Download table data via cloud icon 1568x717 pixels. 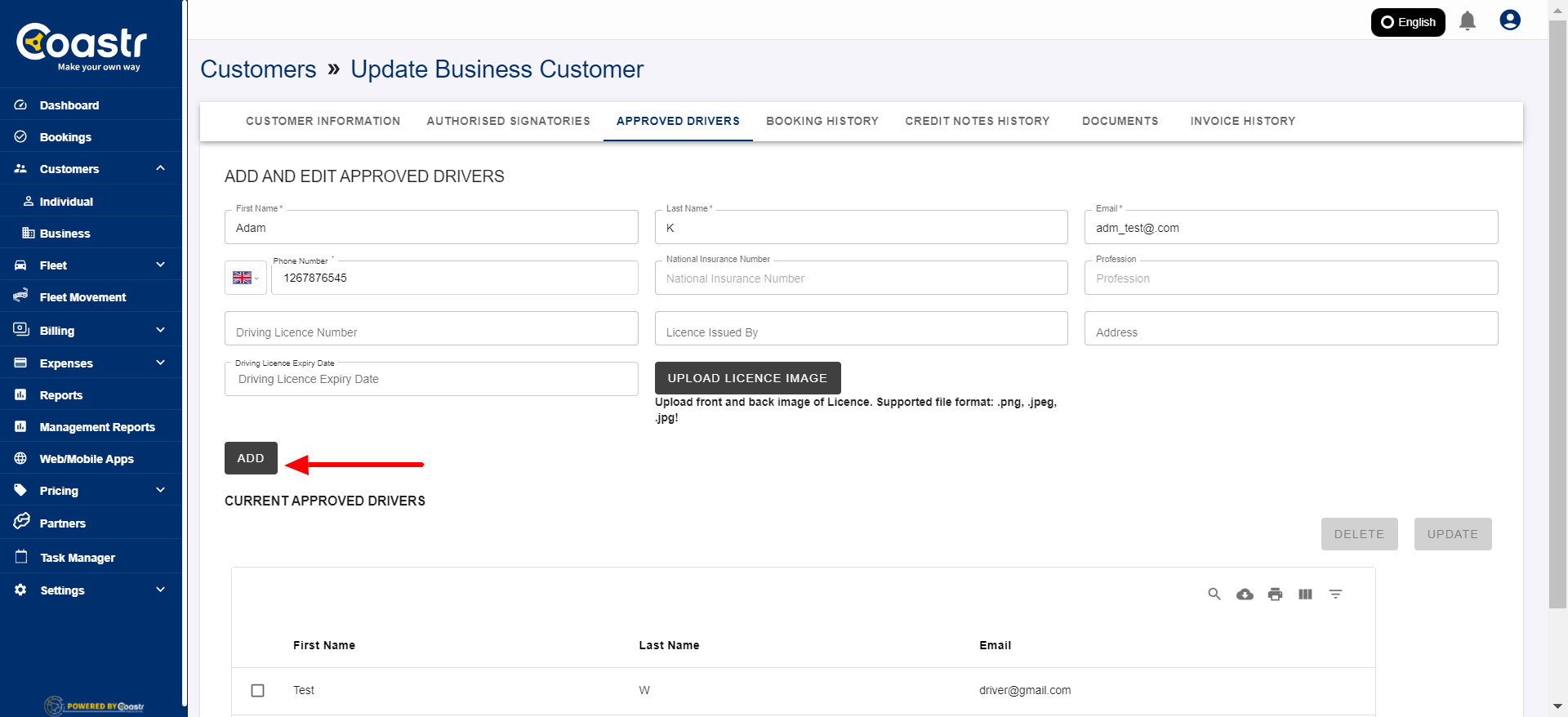[1245, 595]
